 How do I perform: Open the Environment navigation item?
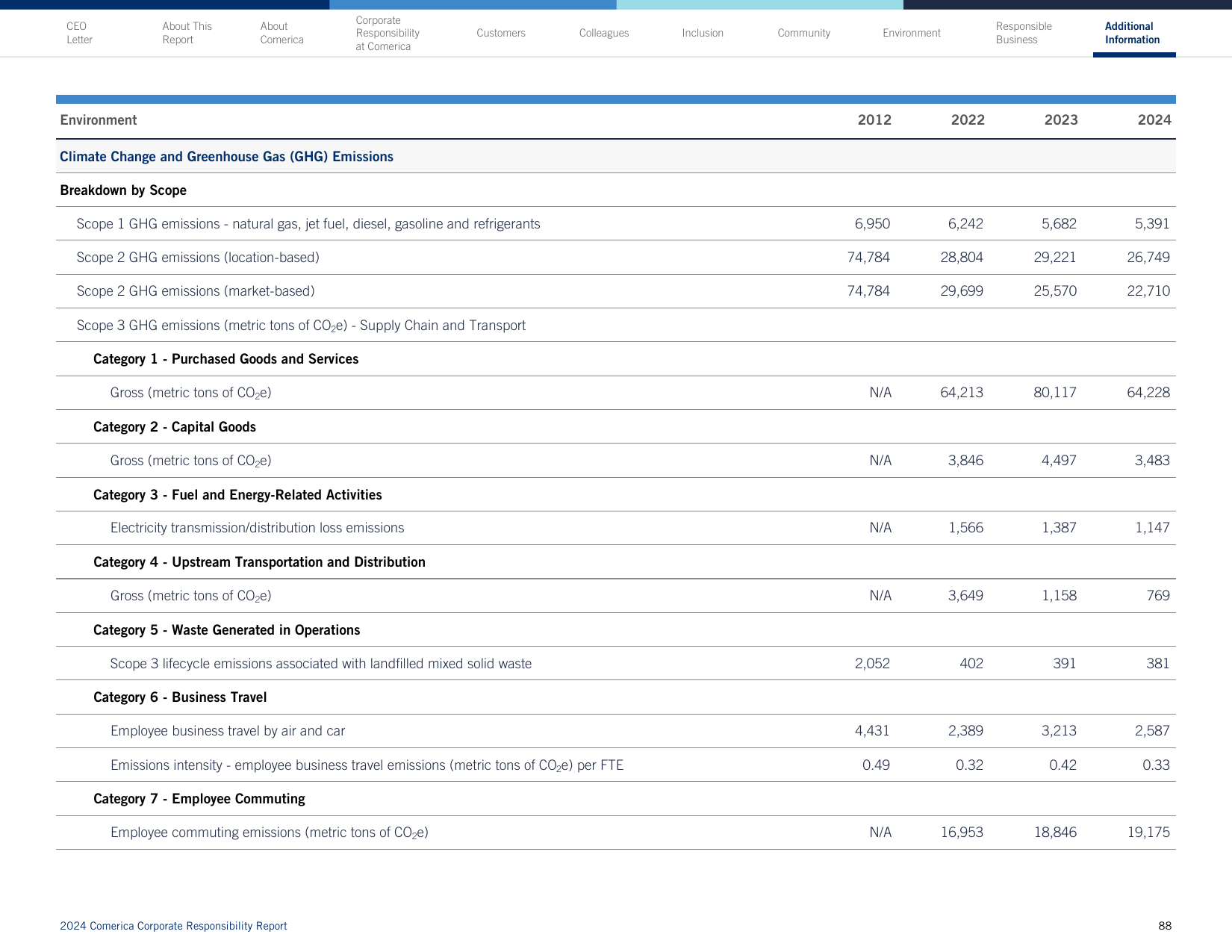pos(912,33)
